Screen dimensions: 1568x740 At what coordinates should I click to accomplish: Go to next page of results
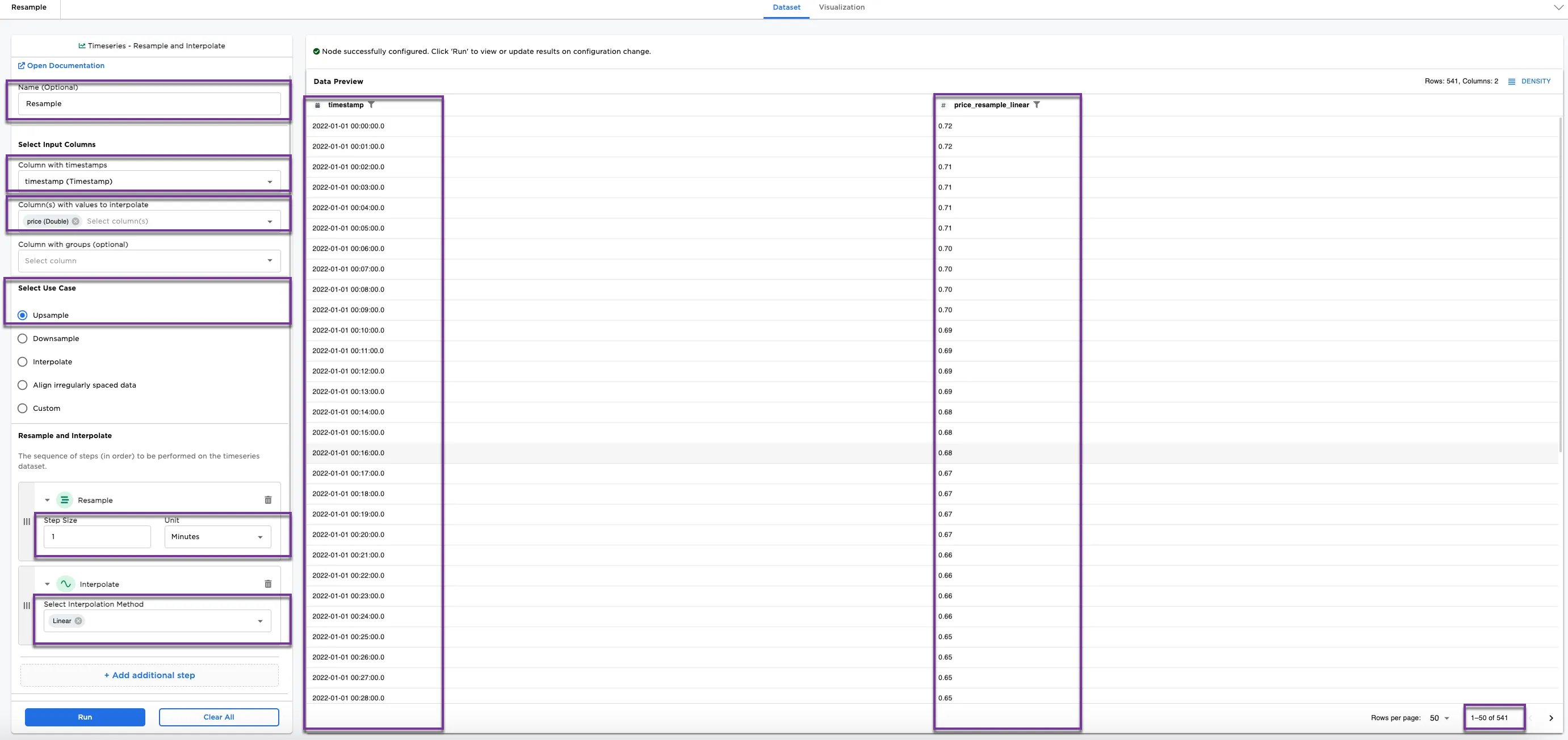[1550, 718]
